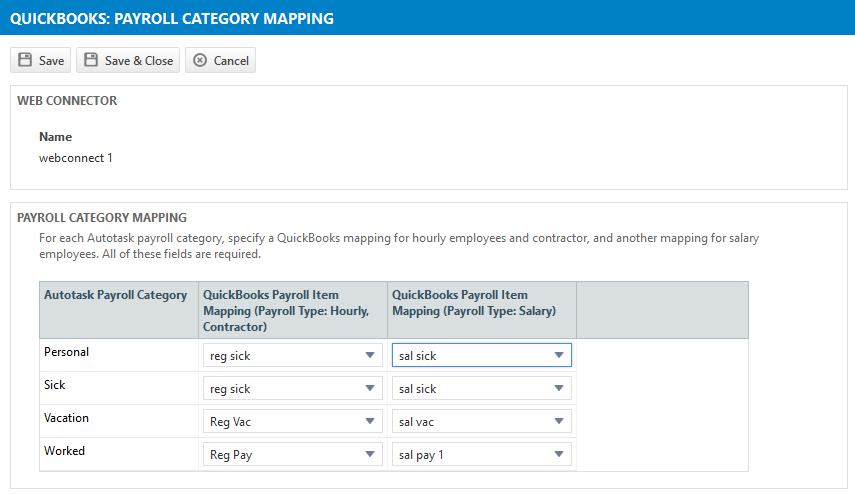
Task: Select the Worked category row label
Action: [64, 451]
